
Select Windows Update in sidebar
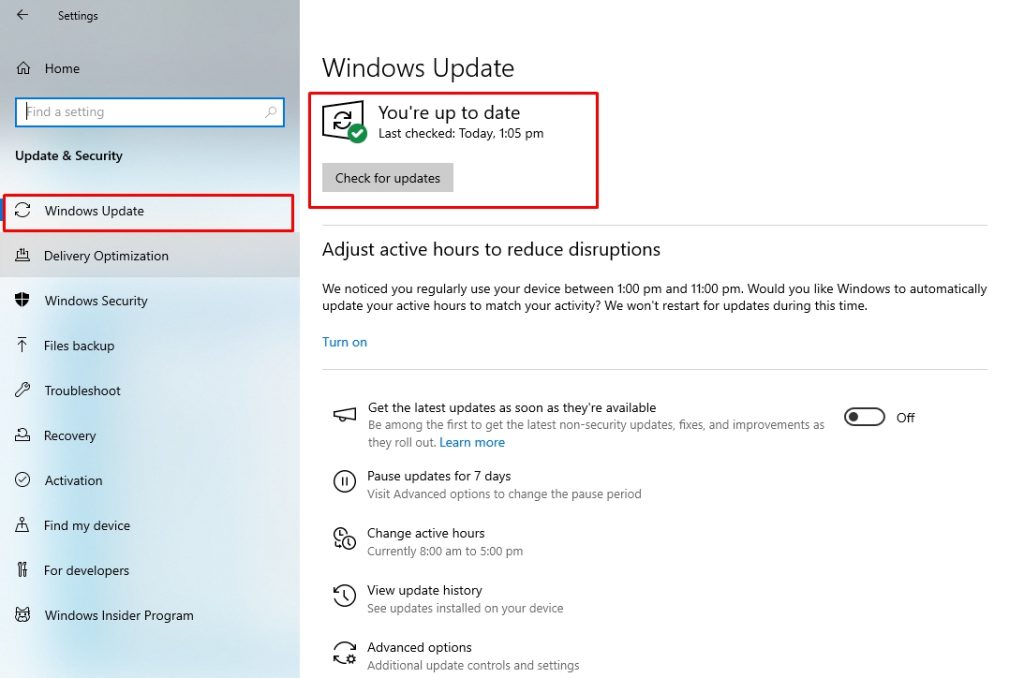[x=150, y=211]
